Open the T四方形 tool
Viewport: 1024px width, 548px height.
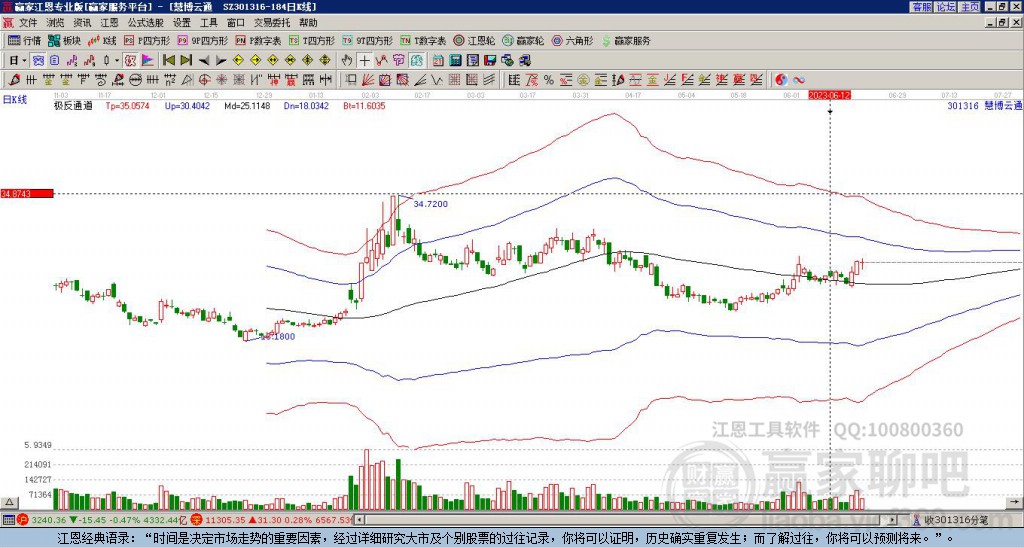tap(312, 40)
